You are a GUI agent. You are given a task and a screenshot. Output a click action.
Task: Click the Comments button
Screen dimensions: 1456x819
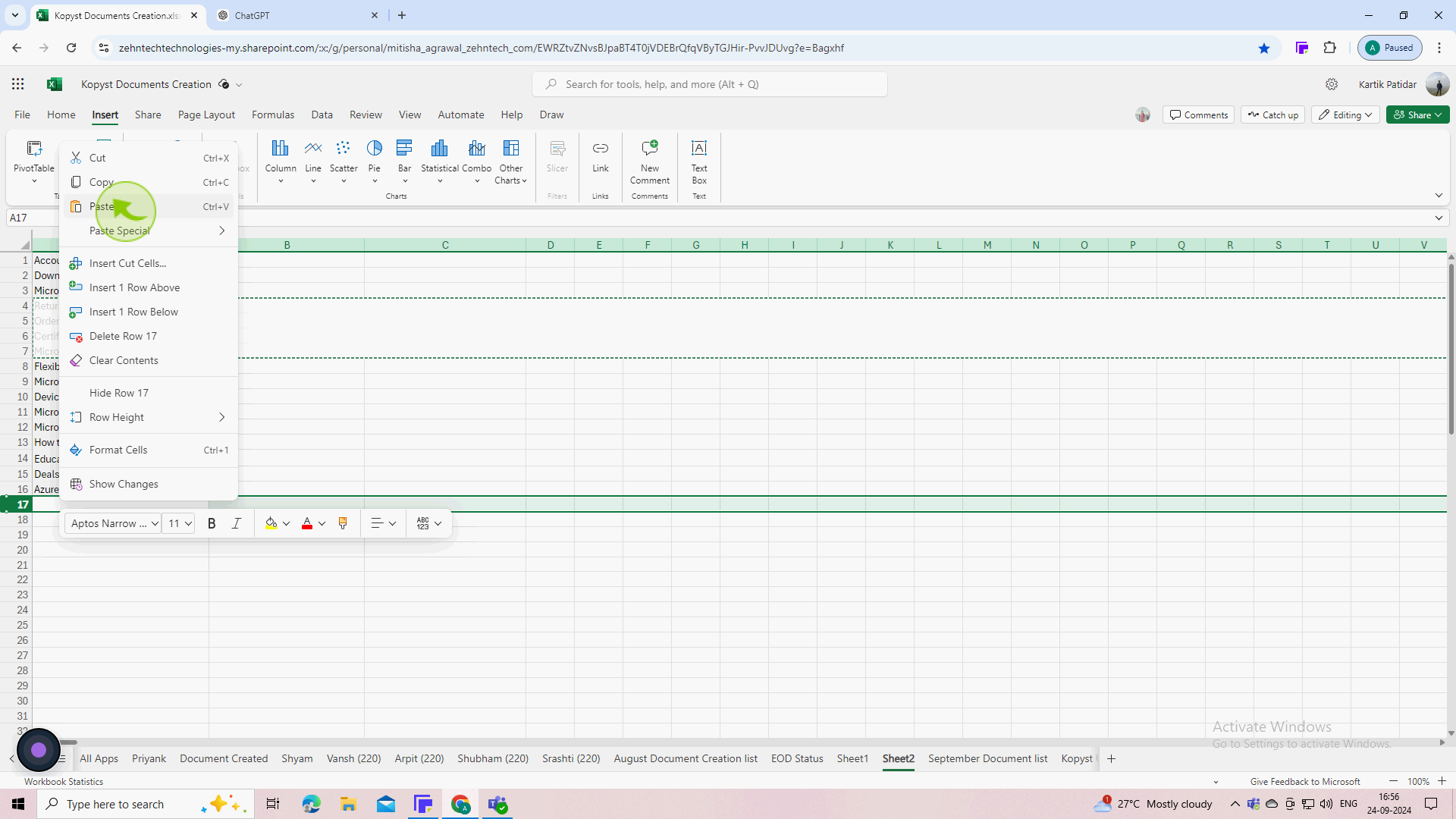coord(1198,115)
